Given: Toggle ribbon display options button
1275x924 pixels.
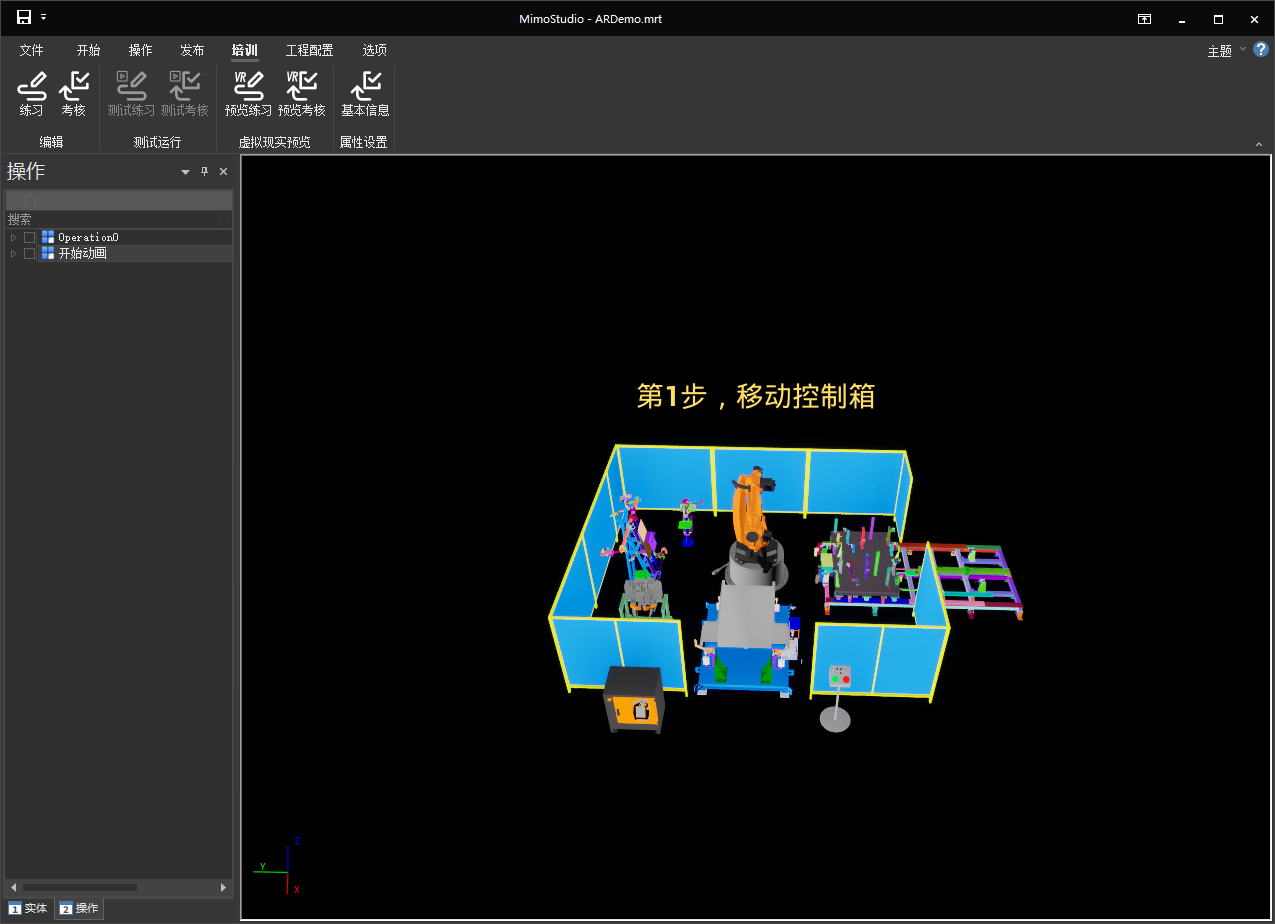Looking at the screenshot, I should click(1144, 19).
